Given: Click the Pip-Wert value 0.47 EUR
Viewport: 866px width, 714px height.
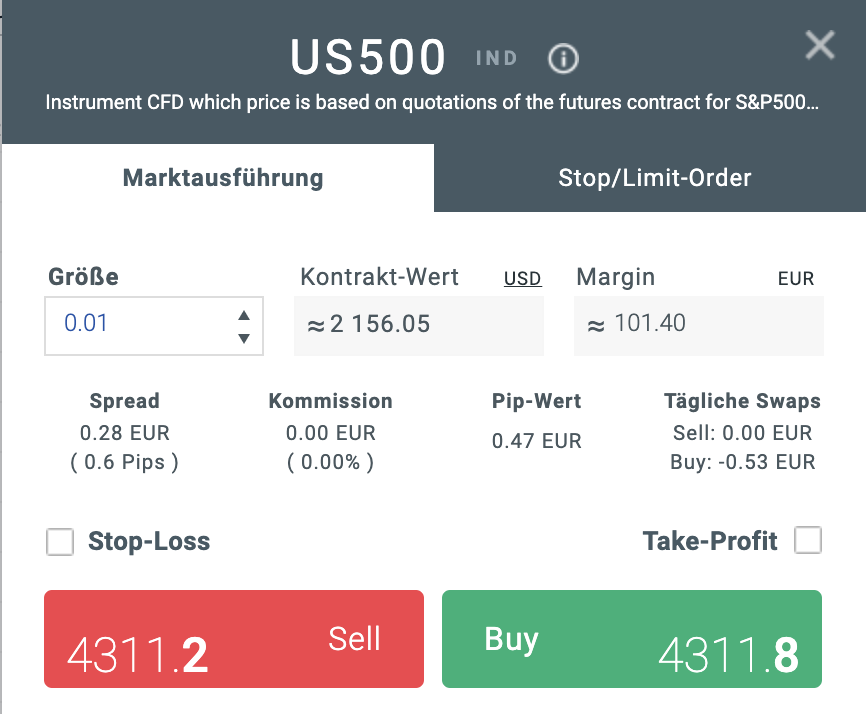Looking at the screenshot, I should [537, 440].
